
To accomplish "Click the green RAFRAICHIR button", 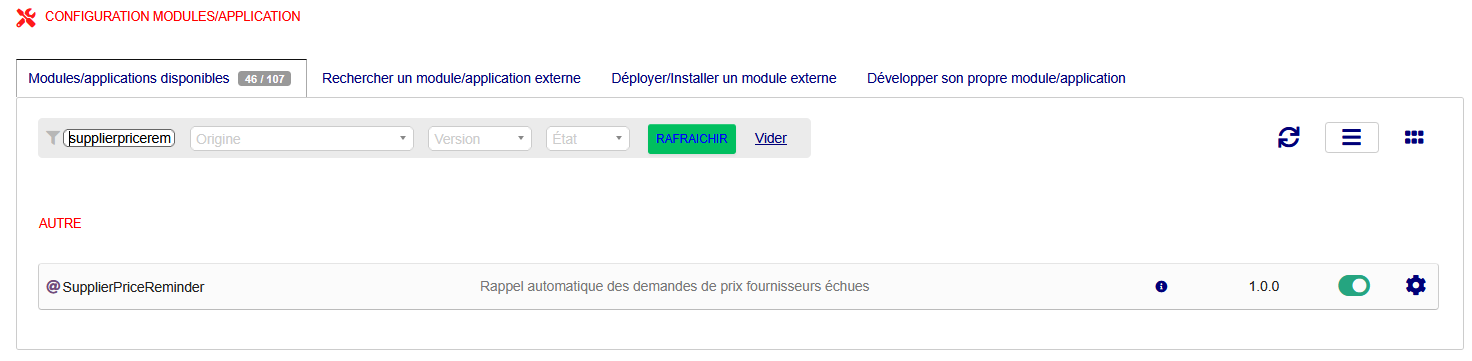I will pyautogui.click(x=692, y=139).
